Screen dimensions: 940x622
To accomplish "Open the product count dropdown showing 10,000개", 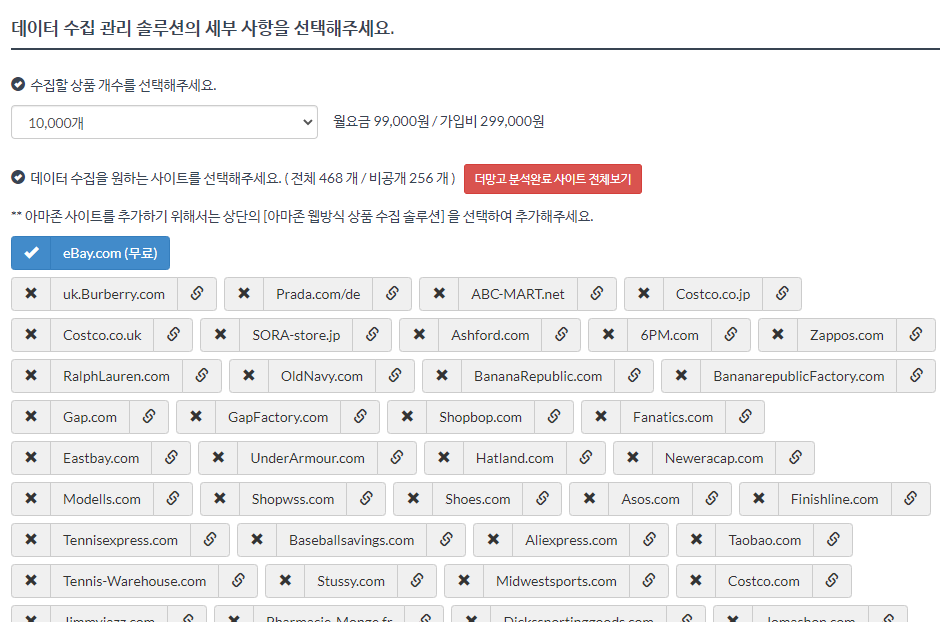I will [164, 122].
